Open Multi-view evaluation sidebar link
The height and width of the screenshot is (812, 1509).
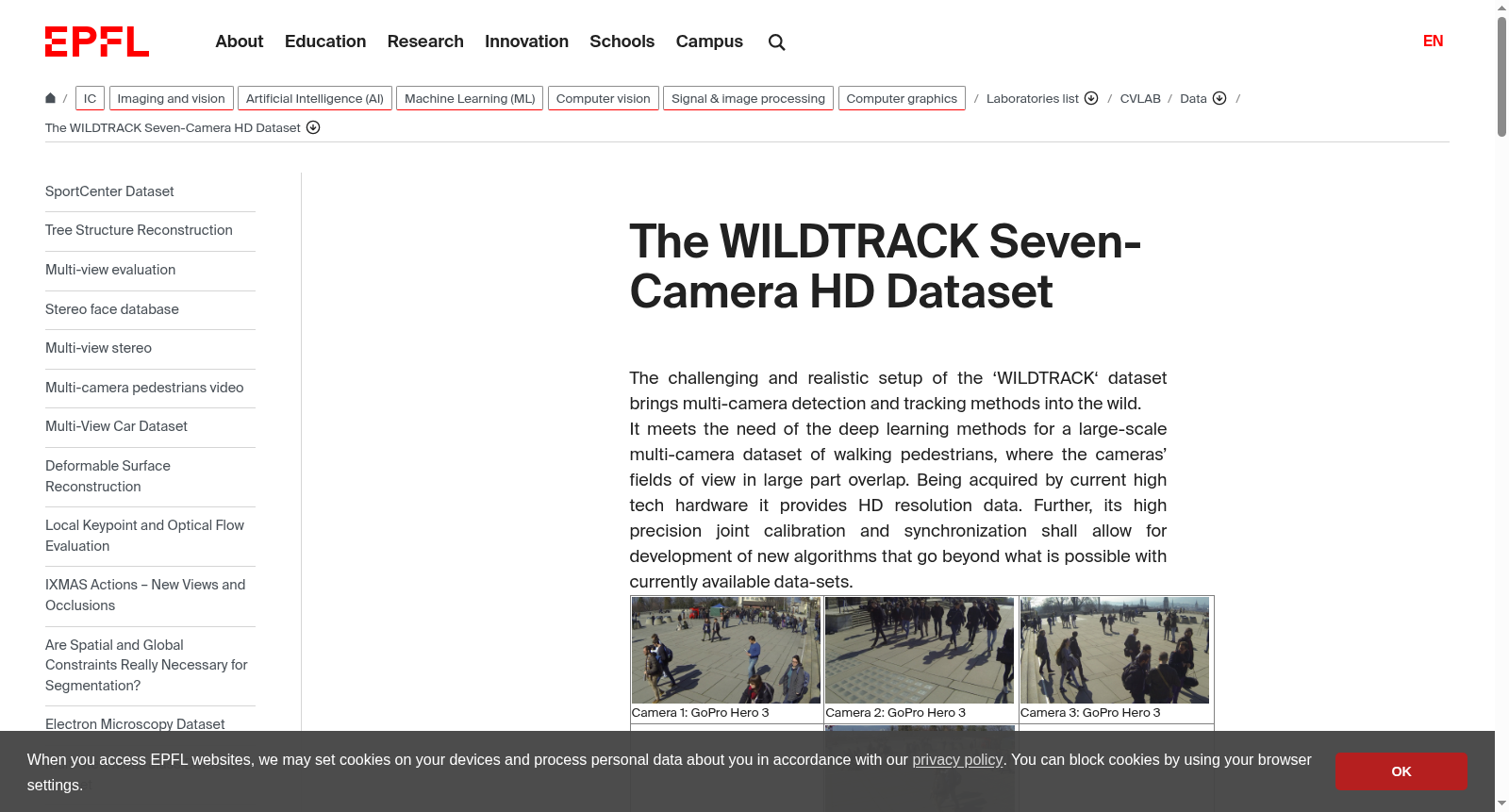[x=110, y=270]
